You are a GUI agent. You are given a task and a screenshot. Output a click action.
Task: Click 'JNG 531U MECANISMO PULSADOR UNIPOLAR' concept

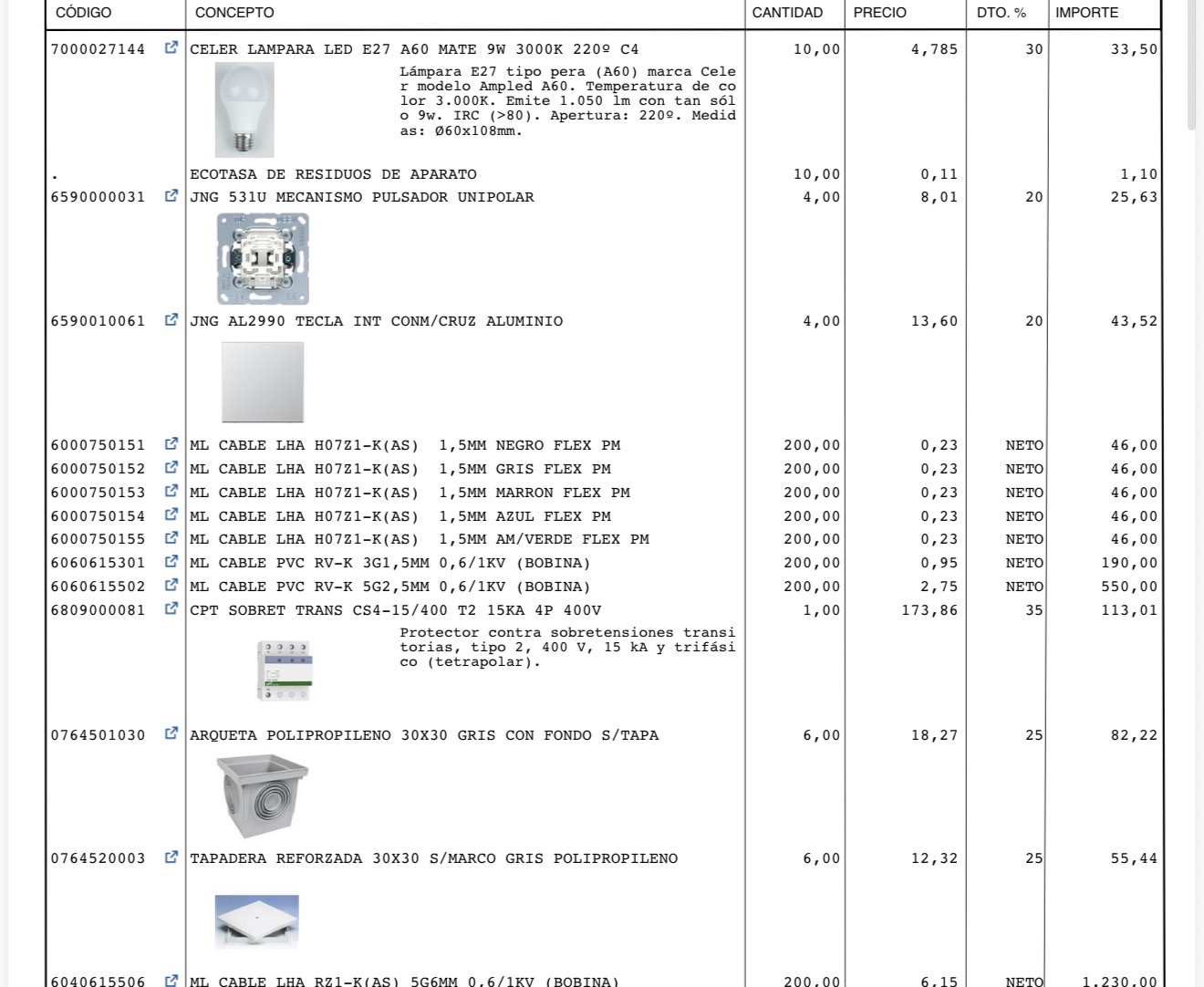[362, 197]
